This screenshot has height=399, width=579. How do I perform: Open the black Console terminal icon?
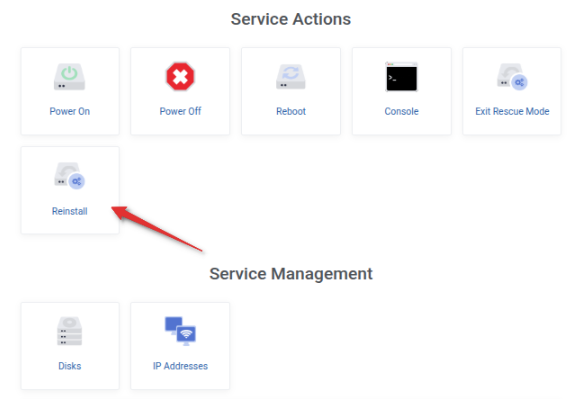tap(401, 76)
